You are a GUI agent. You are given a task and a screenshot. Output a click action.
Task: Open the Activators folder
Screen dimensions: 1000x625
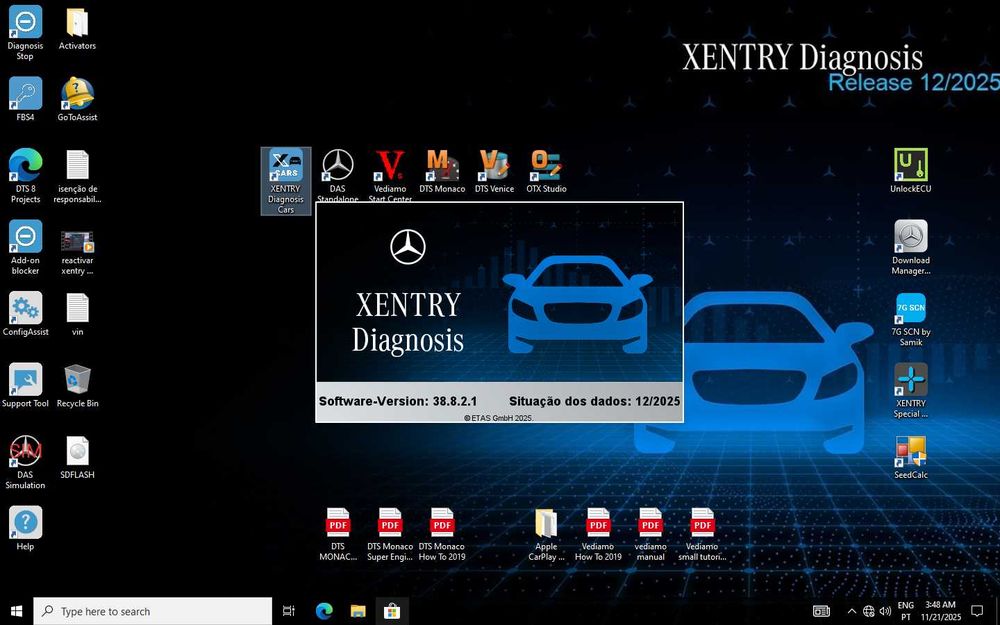point(77,28)
